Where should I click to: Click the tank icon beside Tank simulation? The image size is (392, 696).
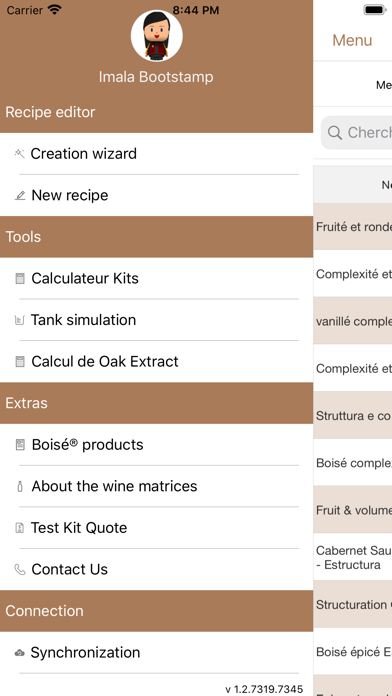click(x=20, y=320)
